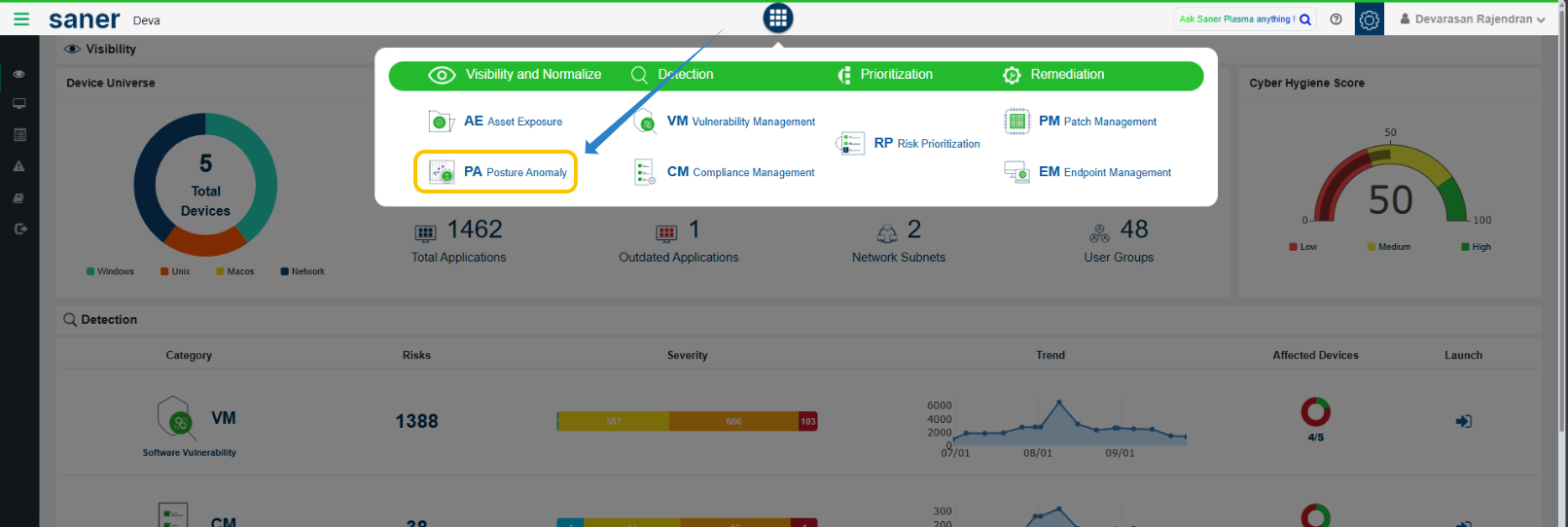
Task: Toggle Unix legend in Device Universe chart
Action: pos(175,271)
